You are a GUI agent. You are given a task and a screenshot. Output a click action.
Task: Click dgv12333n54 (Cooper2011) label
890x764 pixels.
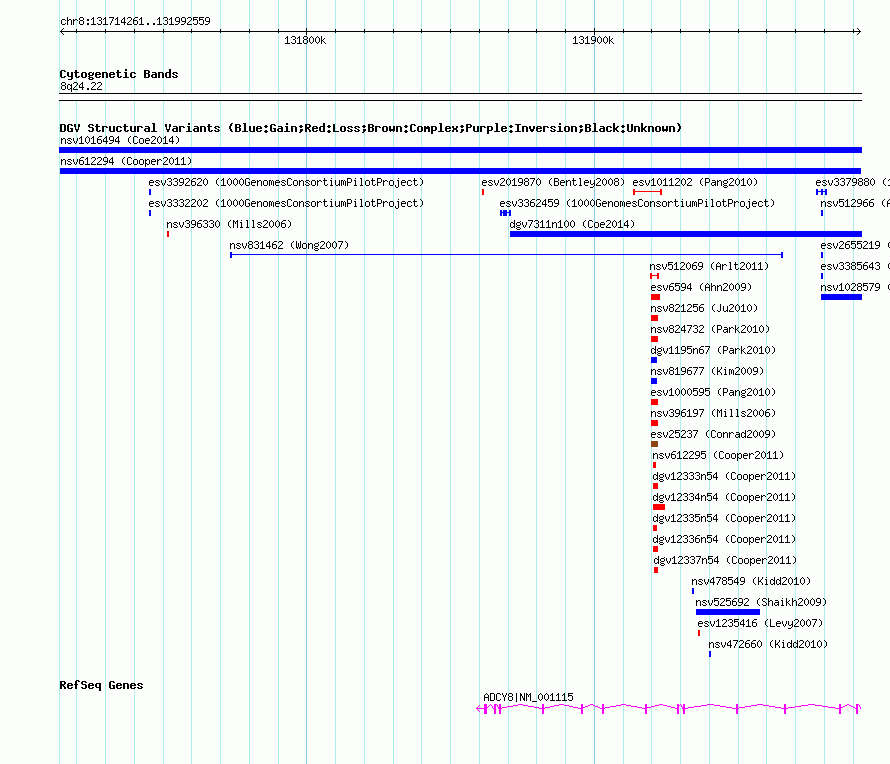(724, 476)
